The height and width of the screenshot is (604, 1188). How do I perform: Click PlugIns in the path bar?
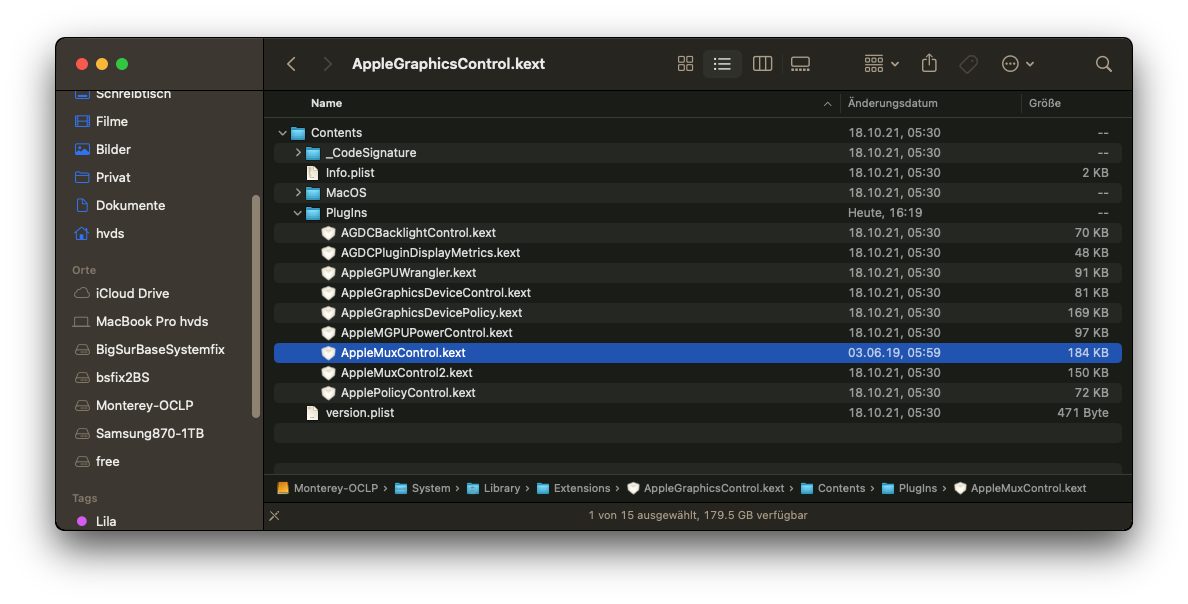(910, 489)
